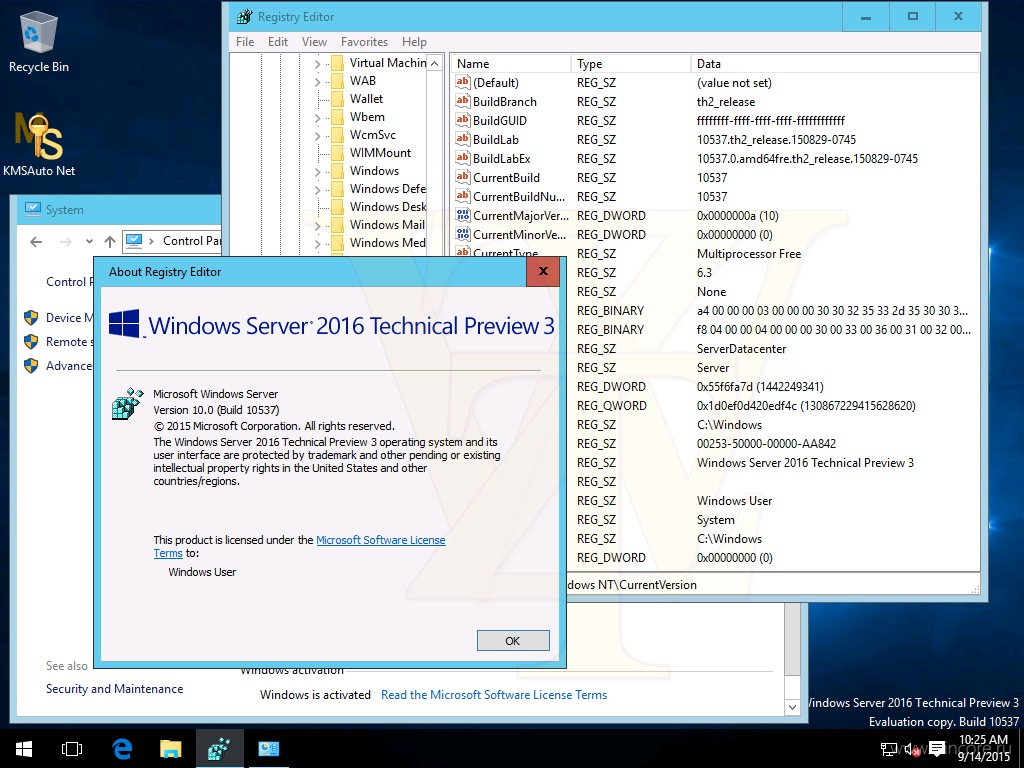Click the BuildBranch string value icon
Viewport: 1024px width, 768px height.
tap(463, 101)
